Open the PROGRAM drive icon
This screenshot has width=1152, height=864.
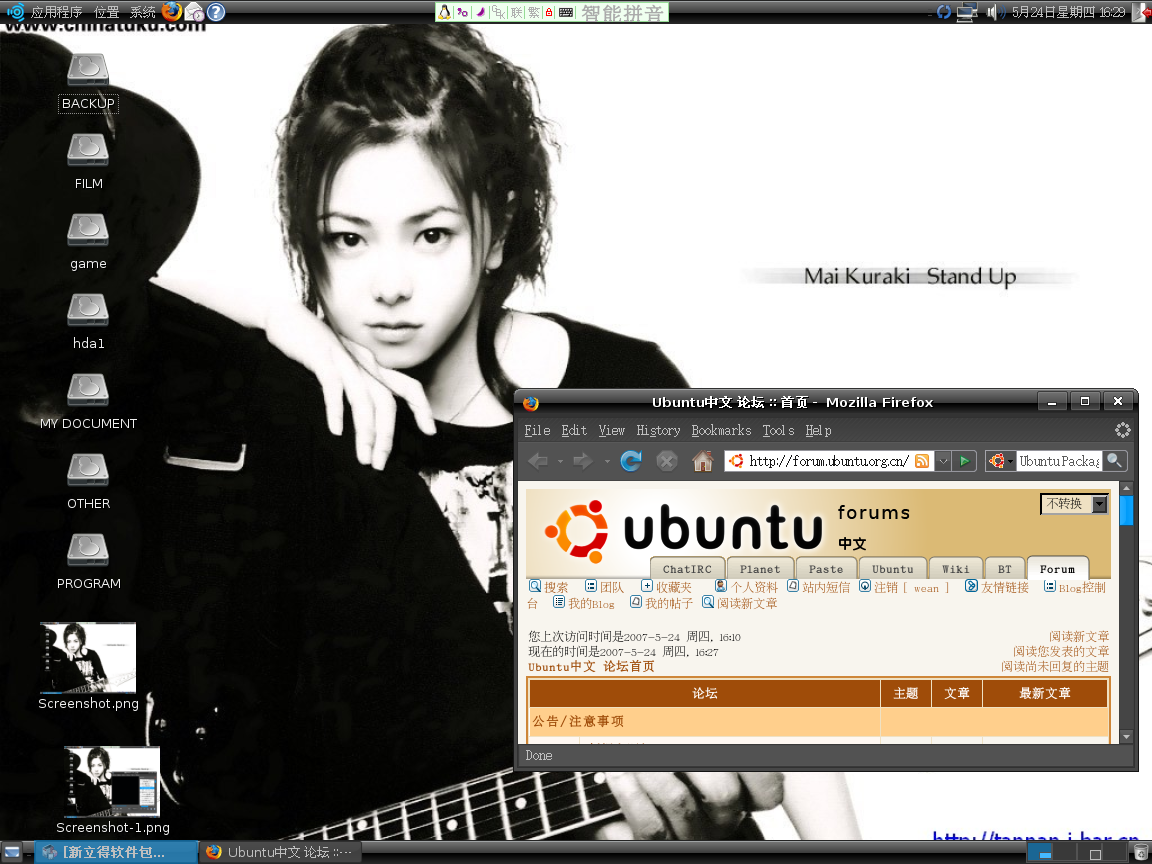click(x=88, y=562)
